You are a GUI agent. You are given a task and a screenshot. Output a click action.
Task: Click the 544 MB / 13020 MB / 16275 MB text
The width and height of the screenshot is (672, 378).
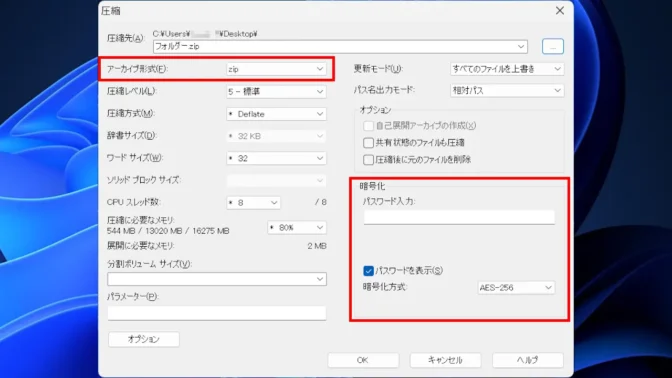[168, 231]
